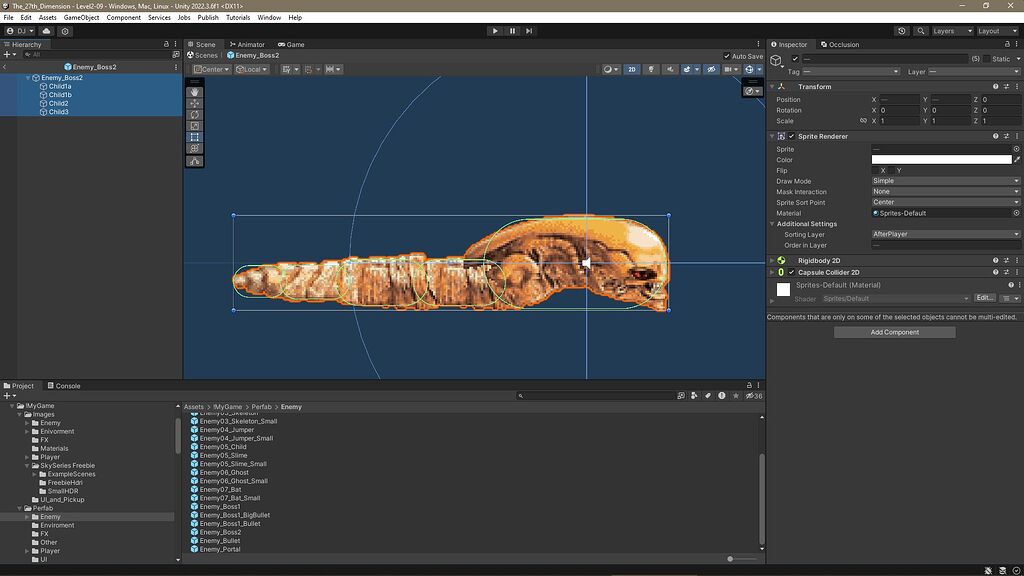Open the Sorting Layer dropdown showing AfterPlayer
Image resolution: width=1024 pixels, height=576 pixels.
click(x=945, y=234)
